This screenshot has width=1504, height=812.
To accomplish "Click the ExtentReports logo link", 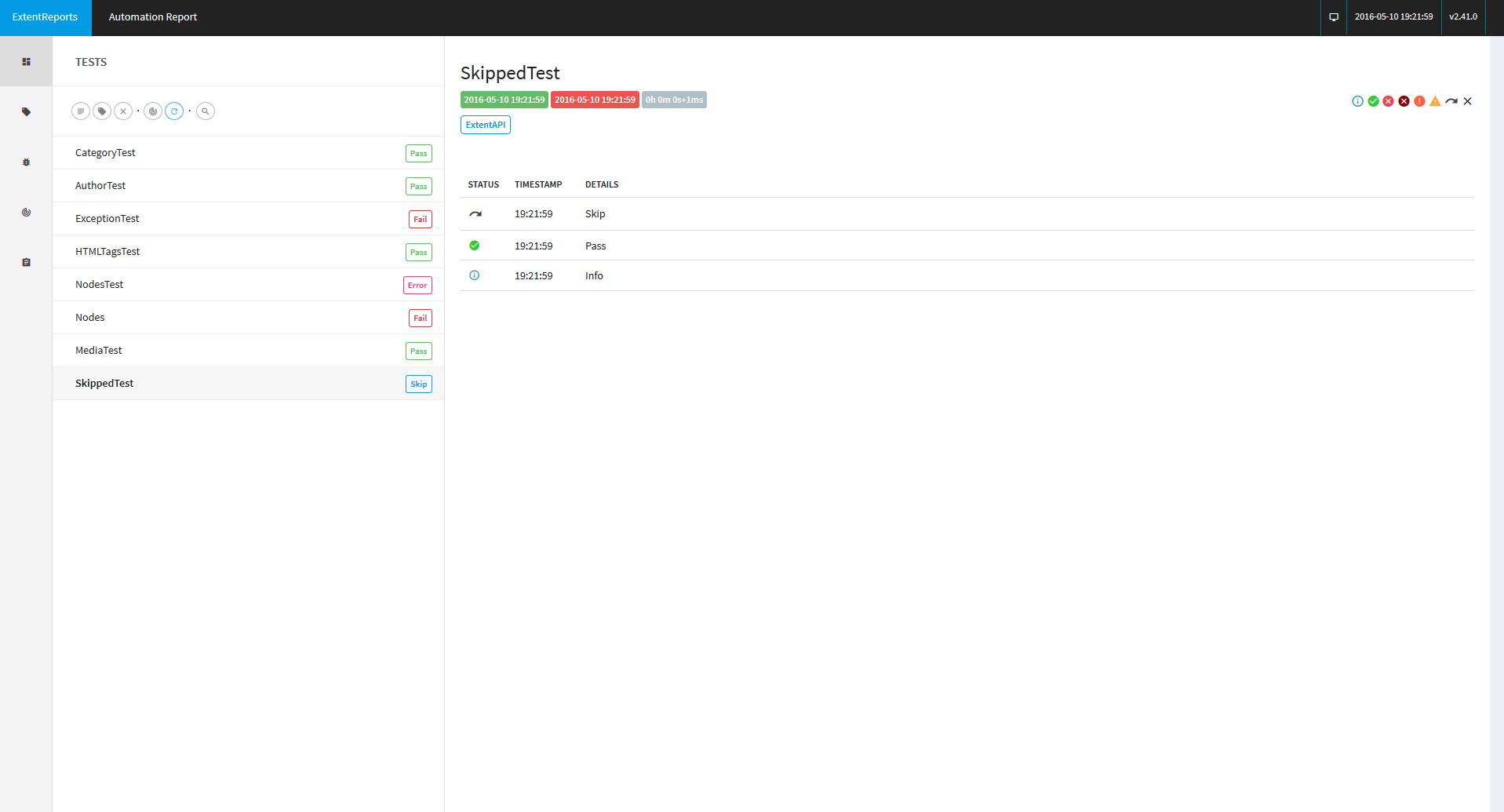I will (x=46, y=17).
